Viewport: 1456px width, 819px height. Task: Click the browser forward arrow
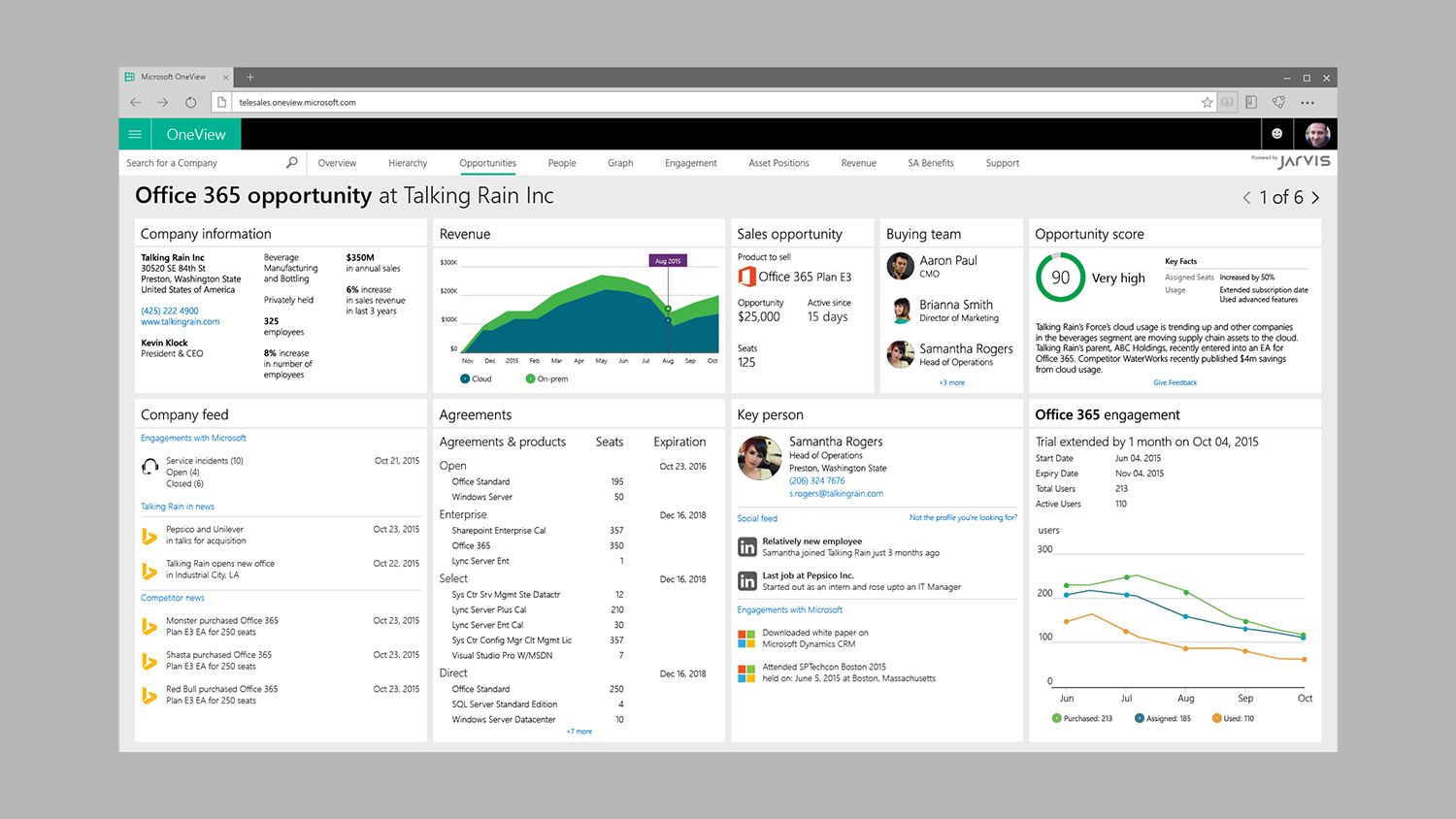(163, 102)
